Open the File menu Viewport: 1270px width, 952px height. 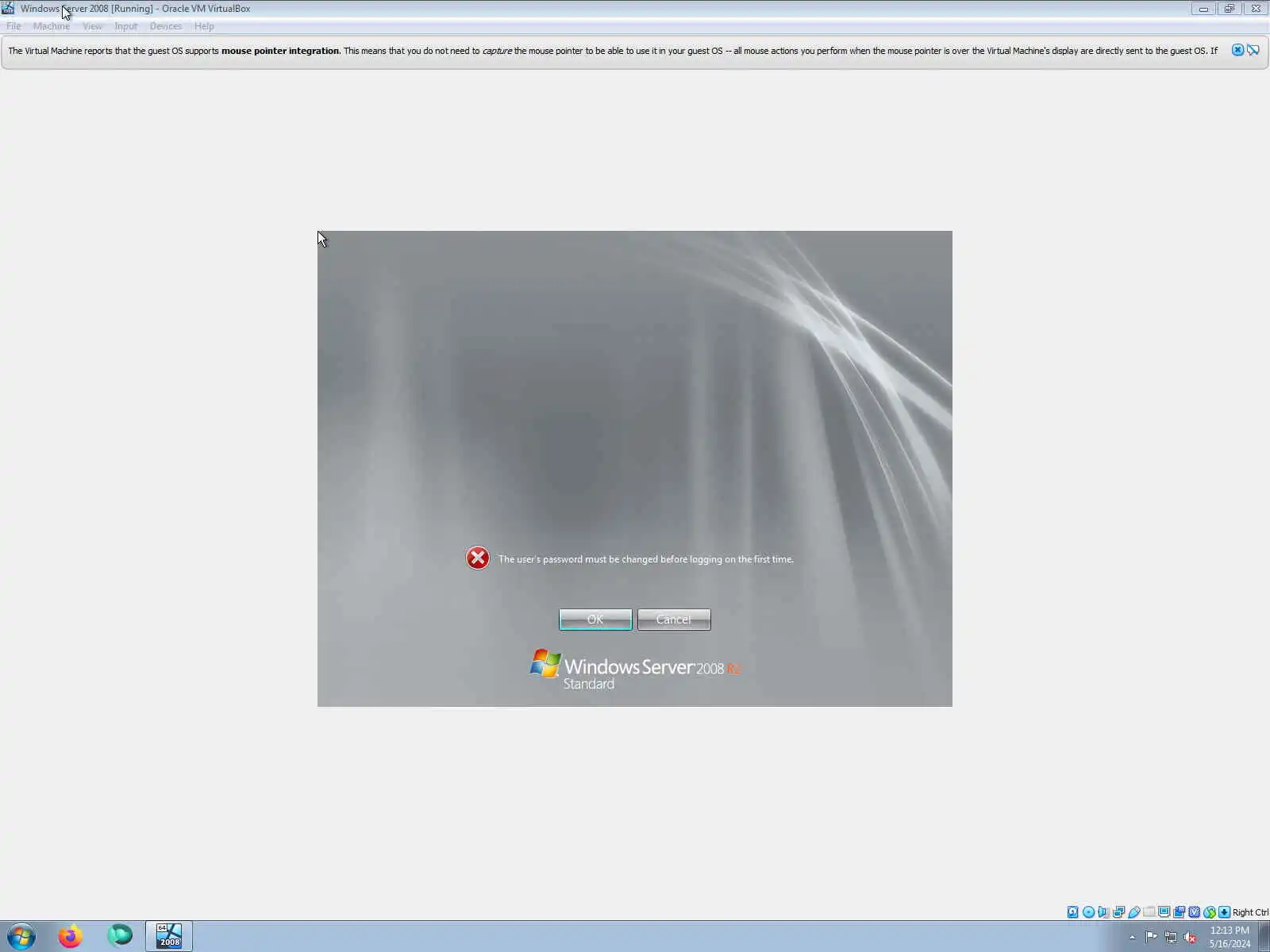[x=13, y=26]
